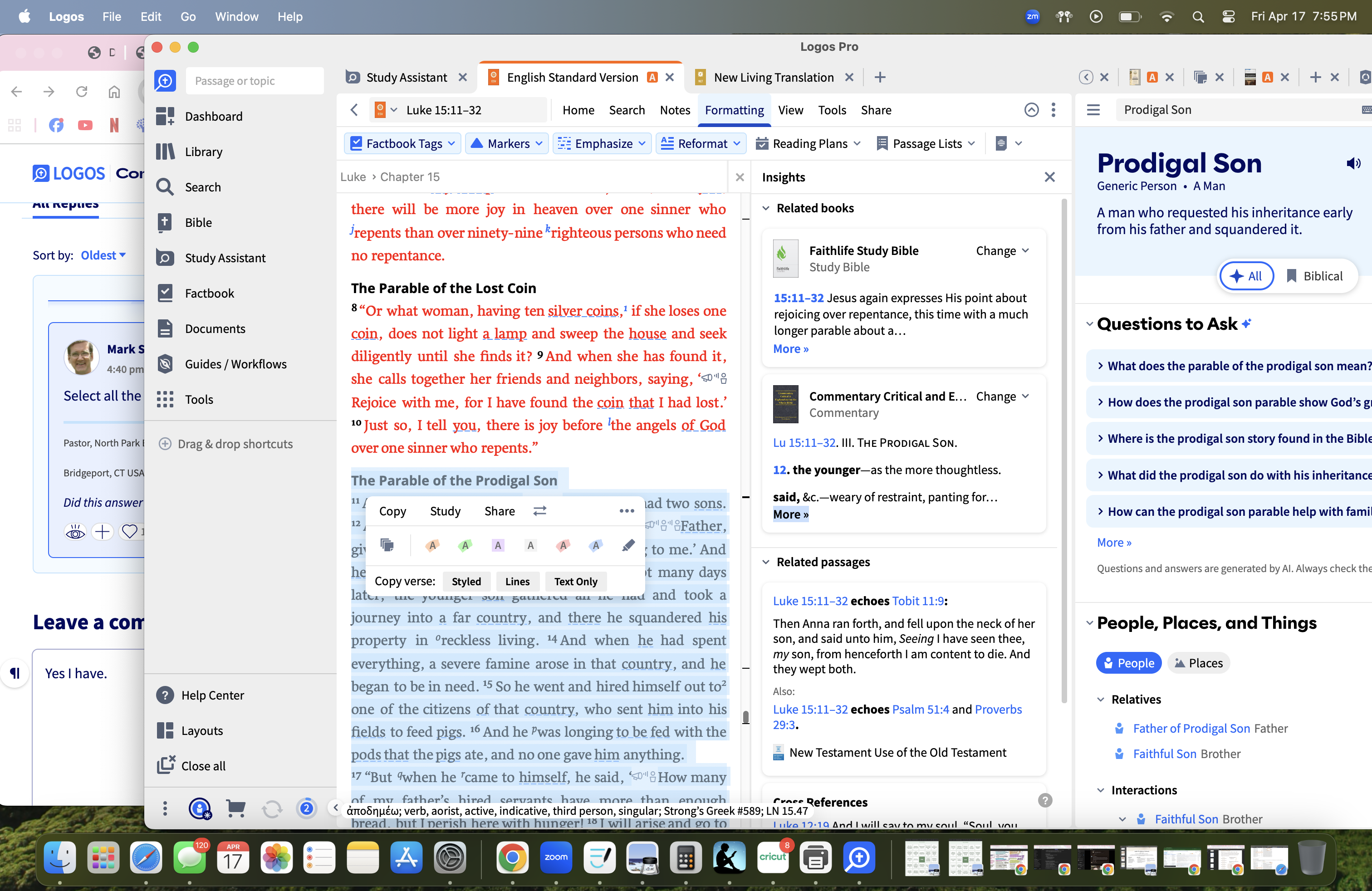This screenshot has height=891, width=1372.
Task: Collapse the Related books section
Action: pos(765,208)
